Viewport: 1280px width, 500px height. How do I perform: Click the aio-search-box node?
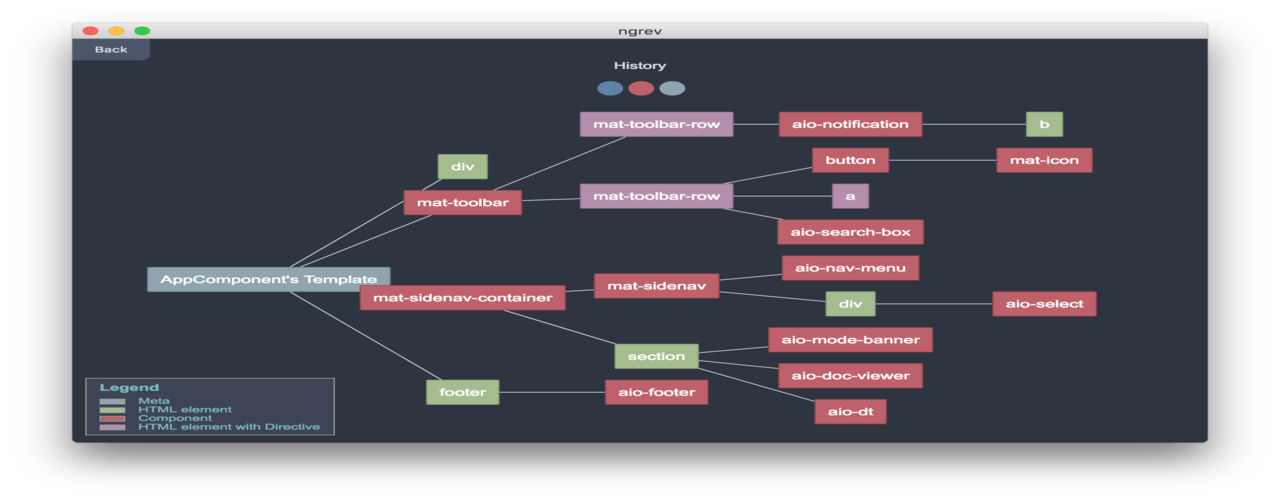pyautogui.click(x=850, y=232)
